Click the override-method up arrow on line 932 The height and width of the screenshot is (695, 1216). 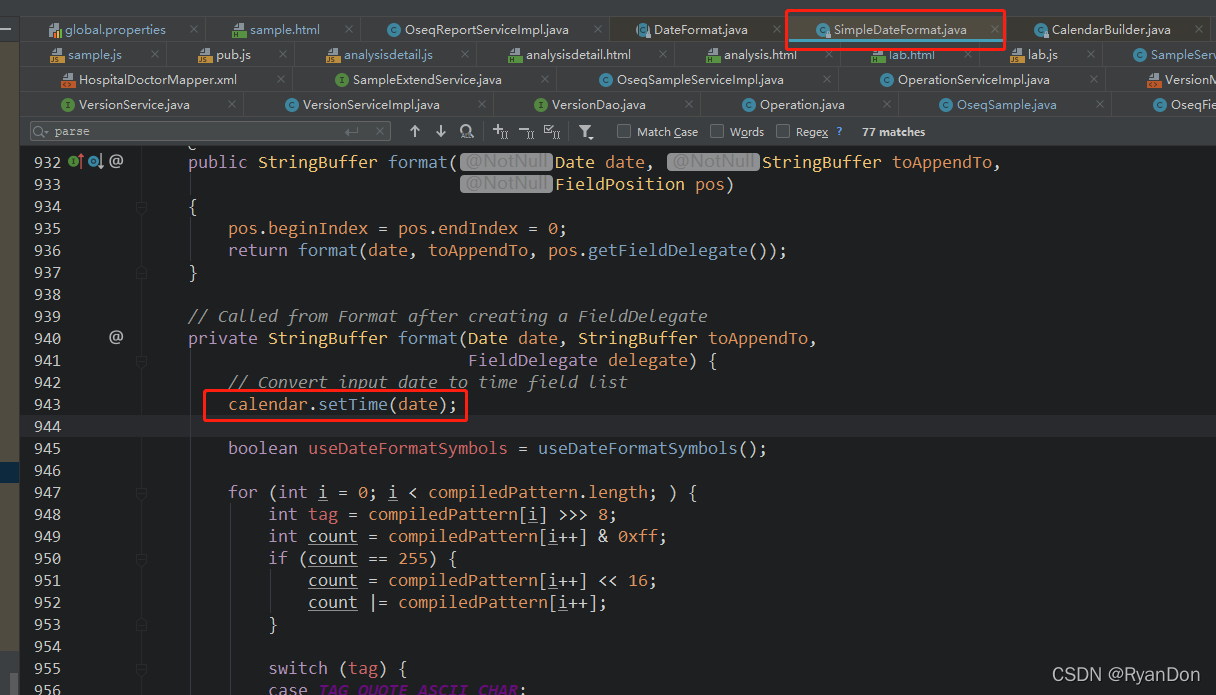(x=83, y=161)
